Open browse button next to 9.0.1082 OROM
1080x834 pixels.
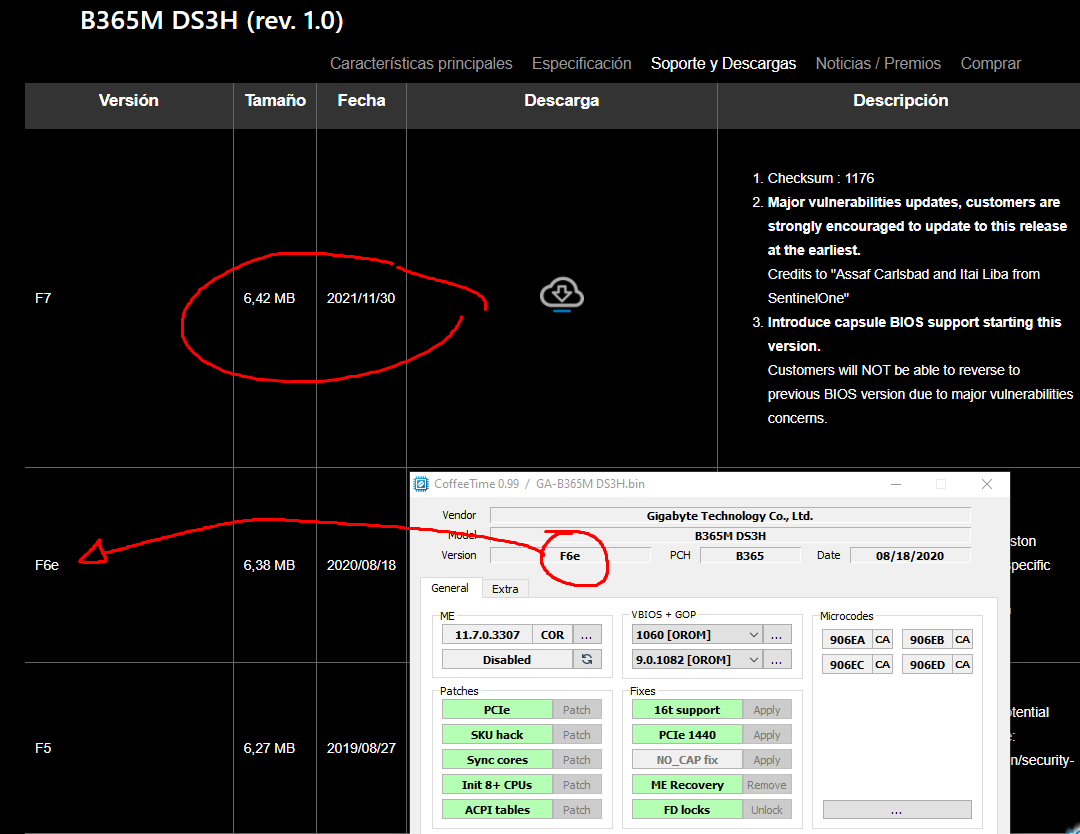pos(777,660)
